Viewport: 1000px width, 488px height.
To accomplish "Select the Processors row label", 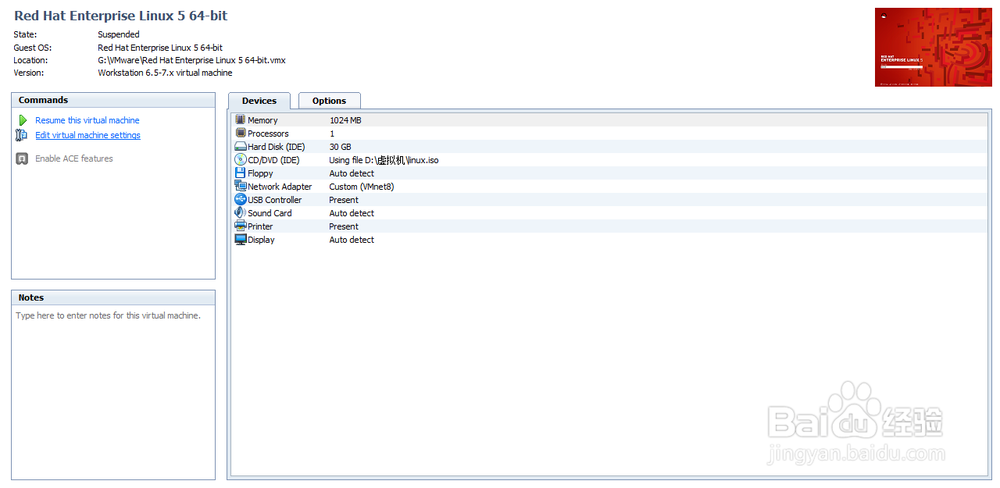I will [x=268, y=133].
